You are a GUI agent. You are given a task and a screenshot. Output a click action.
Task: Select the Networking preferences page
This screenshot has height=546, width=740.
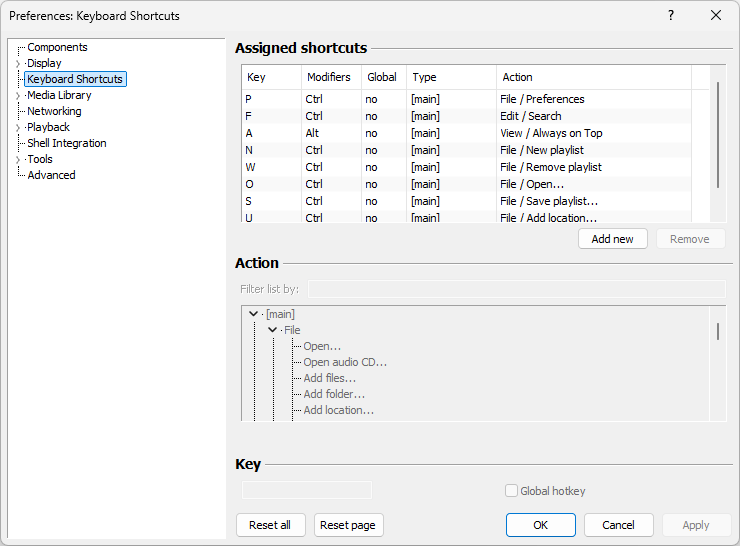(x=54, y=111)
